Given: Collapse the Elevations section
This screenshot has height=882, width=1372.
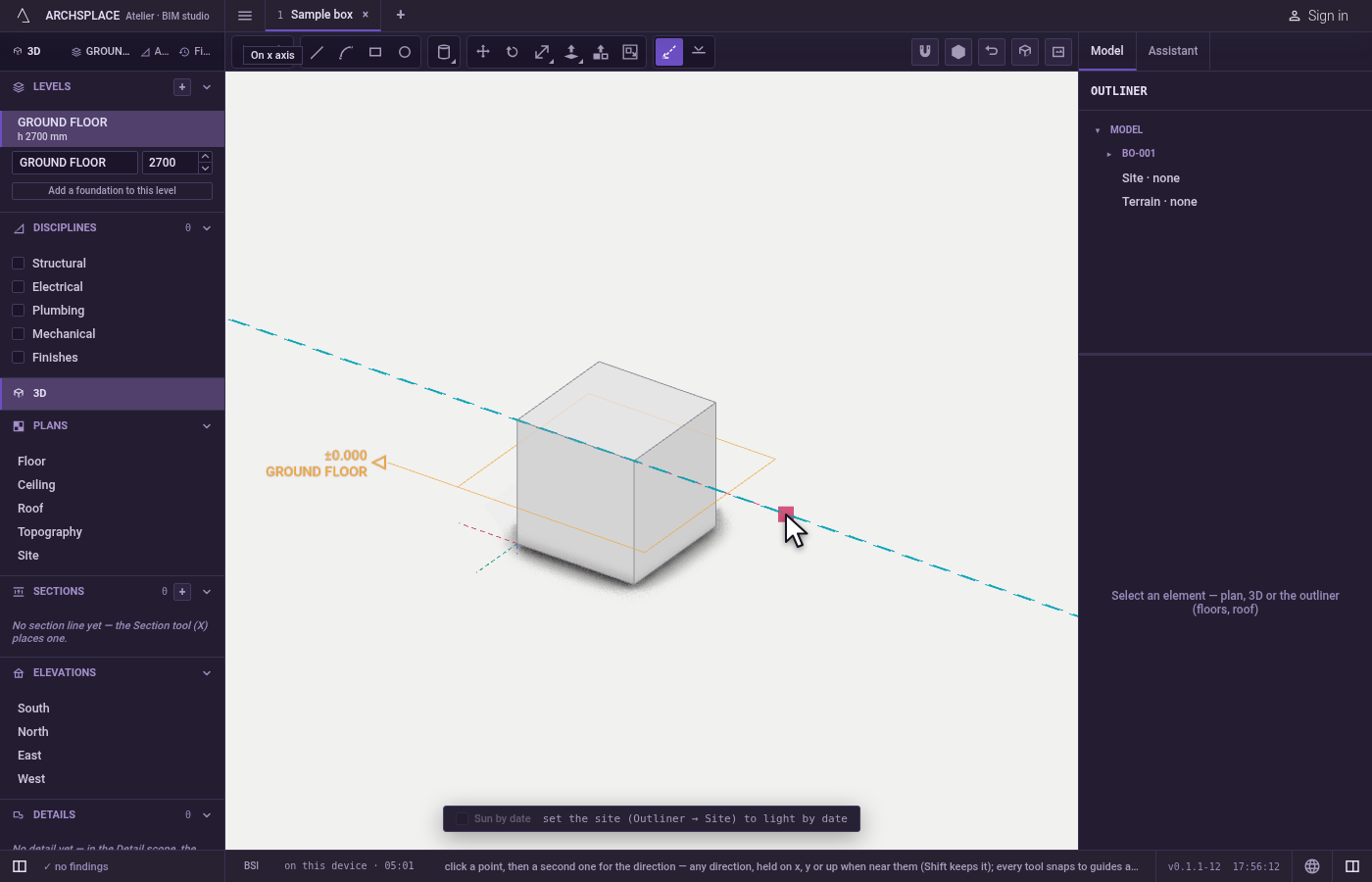Looking at the screenshot, I should point(207,673).
